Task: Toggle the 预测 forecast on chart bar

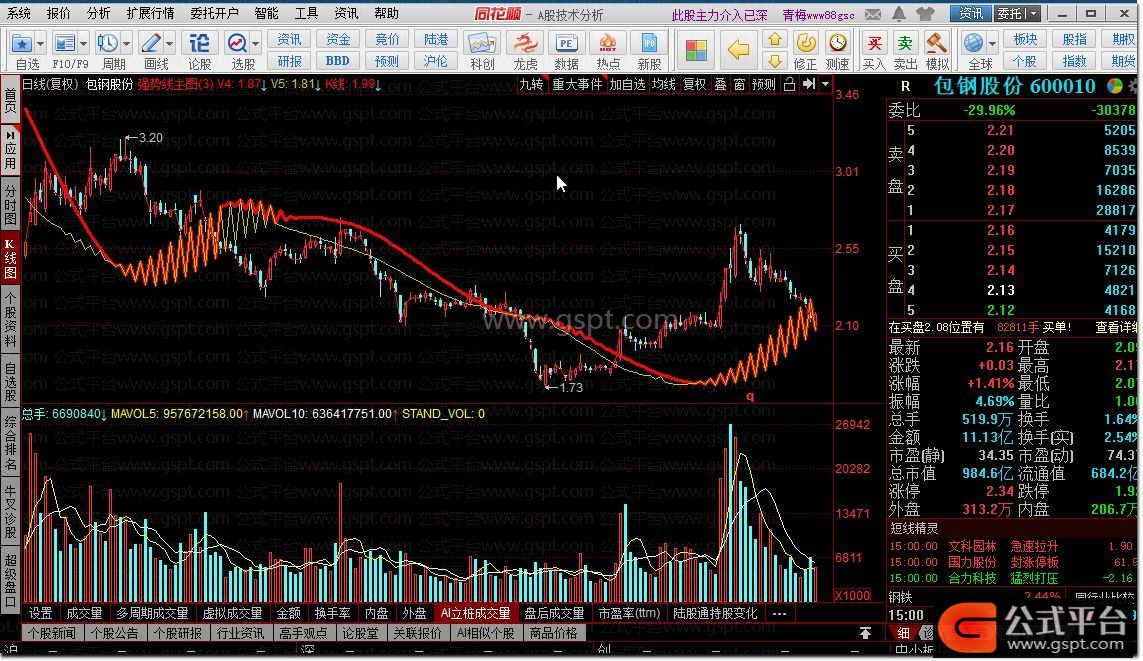Action: click(763, 85)
